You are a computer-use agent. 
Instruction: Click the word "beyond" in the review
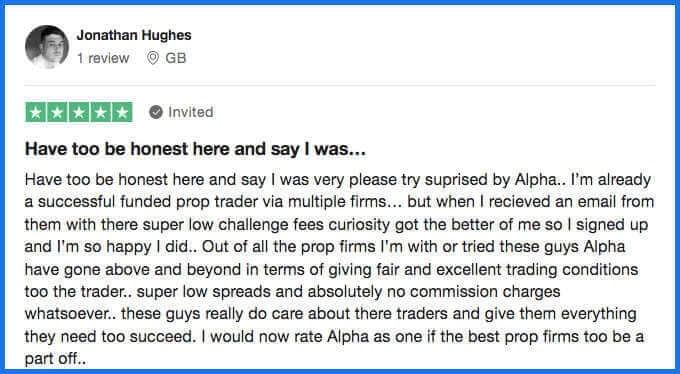(x=210, y=269)
